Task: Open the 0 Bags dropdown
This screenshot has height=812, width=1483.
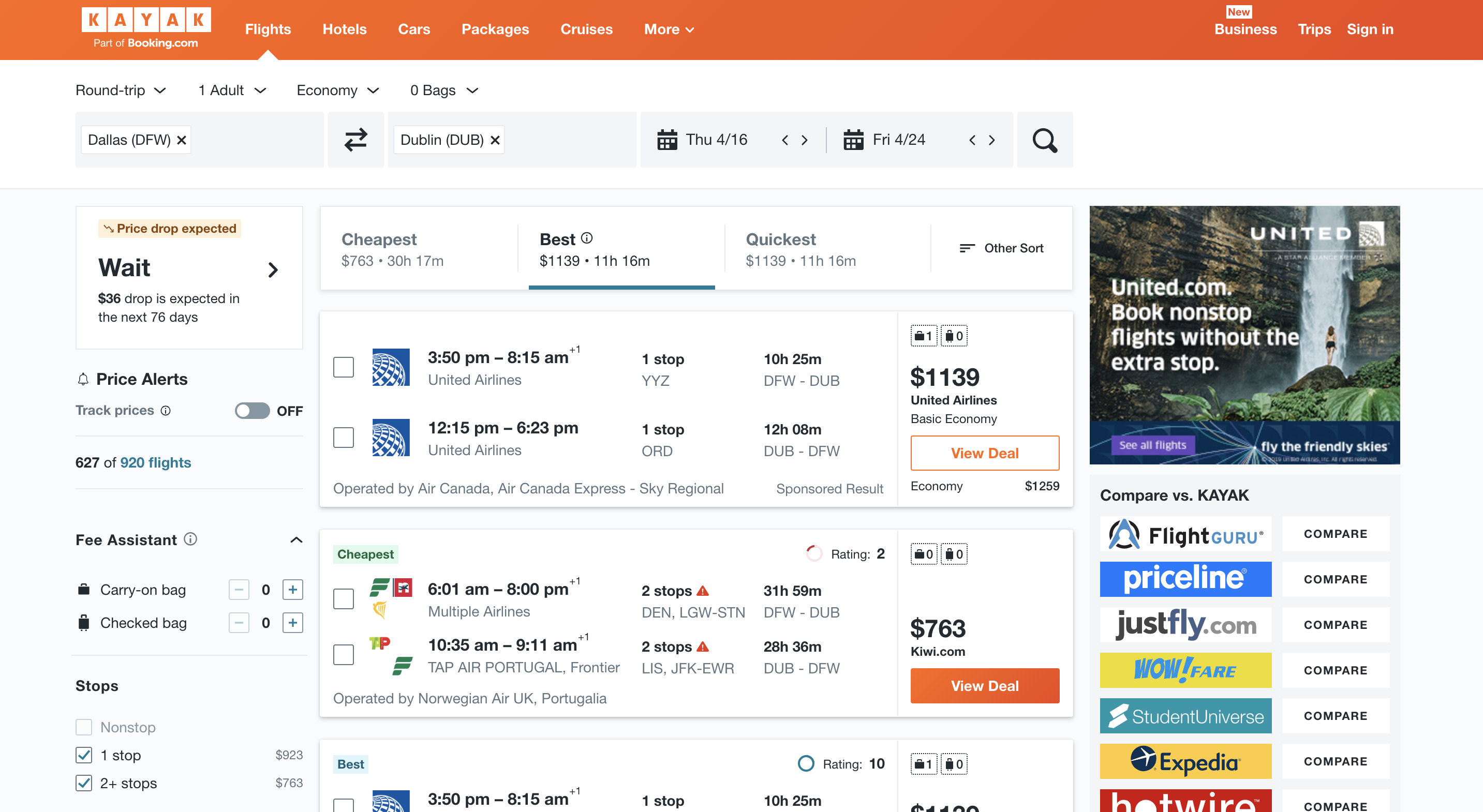Action: (444, 91)
